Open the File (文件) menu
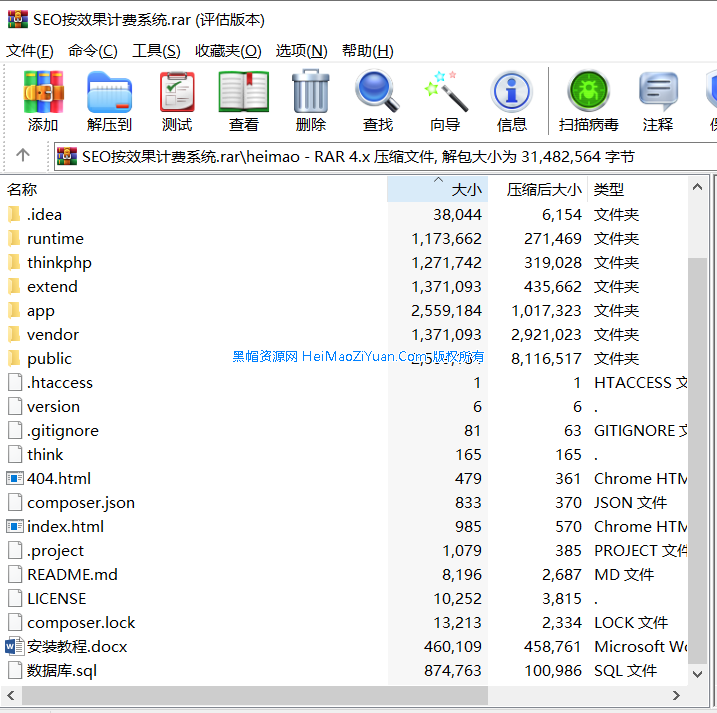This screenshot has height=713, width=717. 30,51
